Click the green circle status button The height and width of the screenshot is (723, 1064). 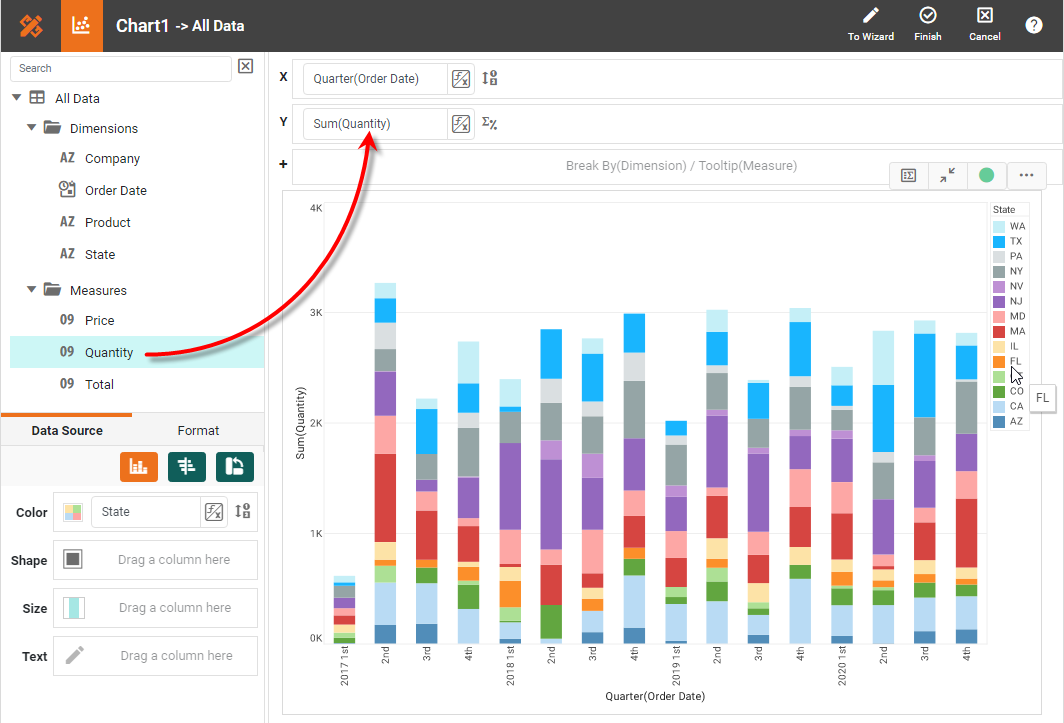click(986, 175)
